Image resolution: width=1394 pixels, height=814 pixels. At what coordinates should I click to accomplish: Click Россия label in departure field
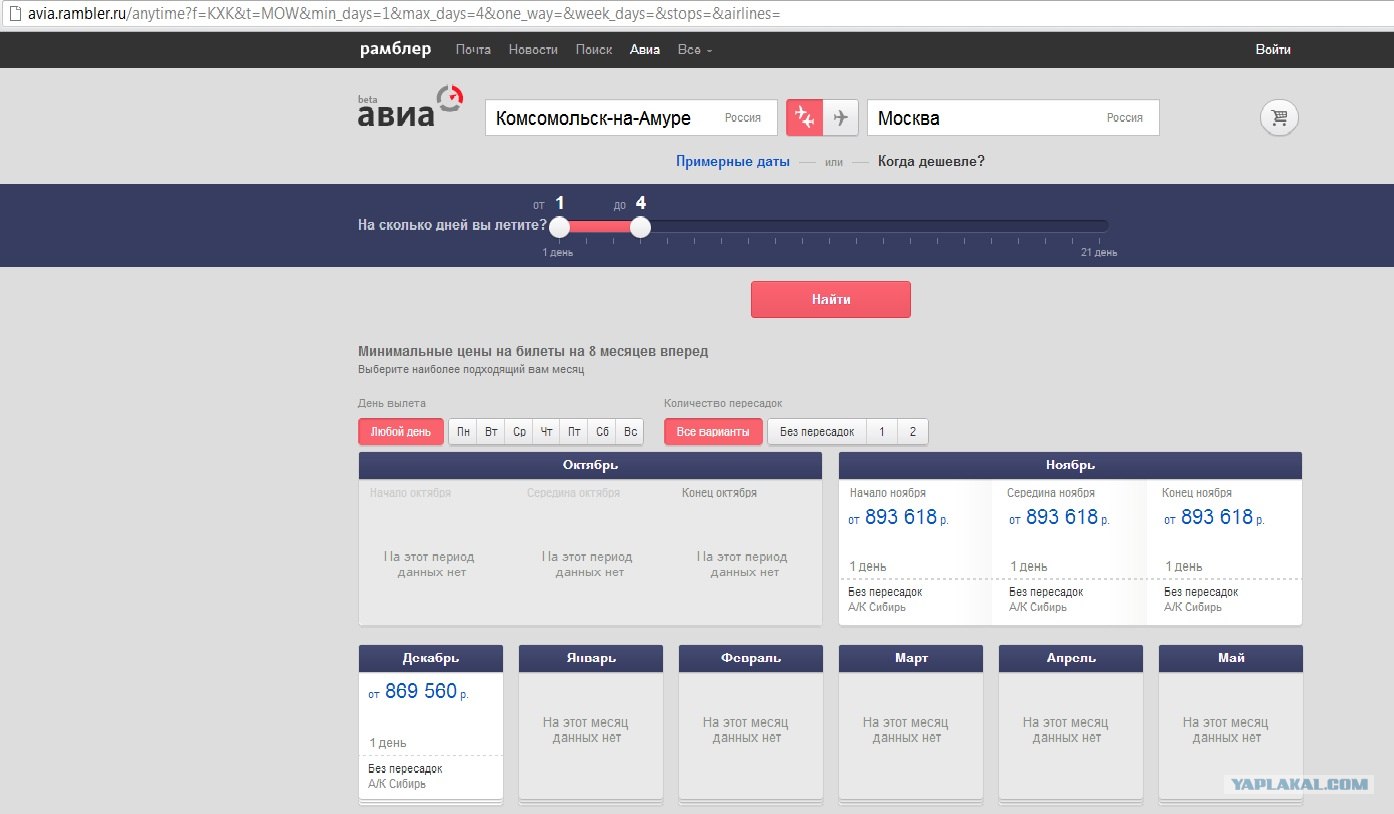[743, 118]
